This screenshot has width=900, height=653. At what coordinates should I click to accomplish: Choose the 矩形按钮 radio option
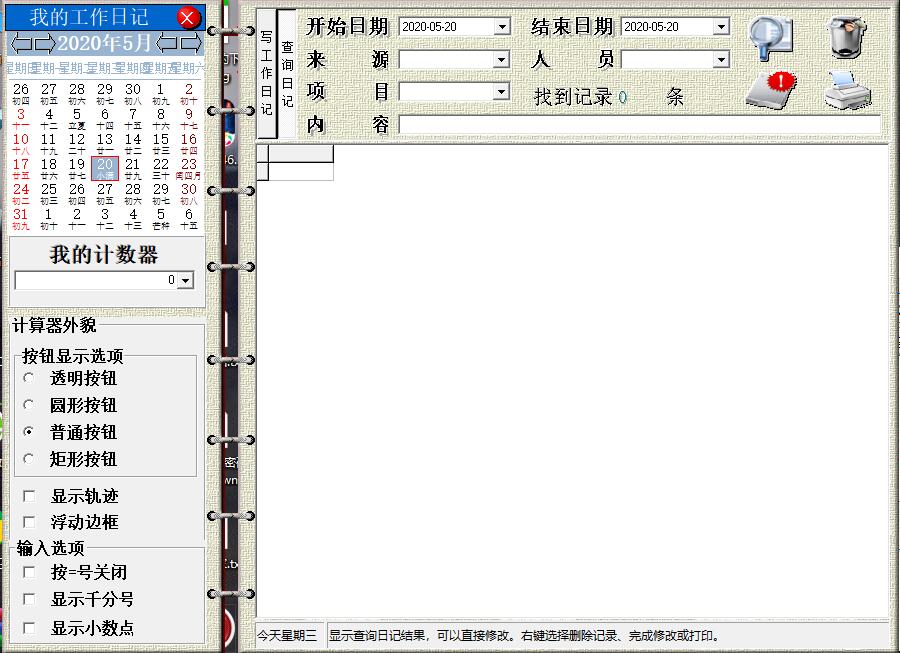(x=29, y=459)
